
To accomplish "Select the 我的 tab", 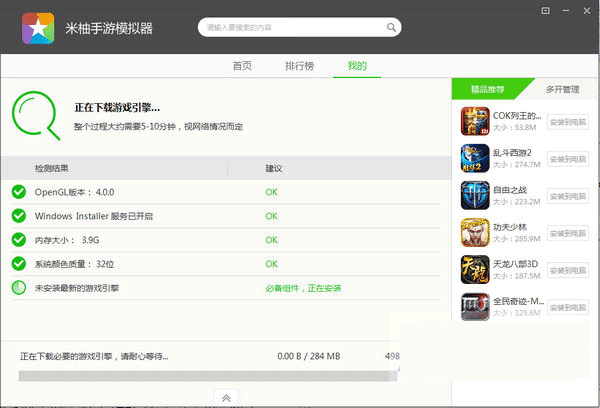I will [357, 66].
